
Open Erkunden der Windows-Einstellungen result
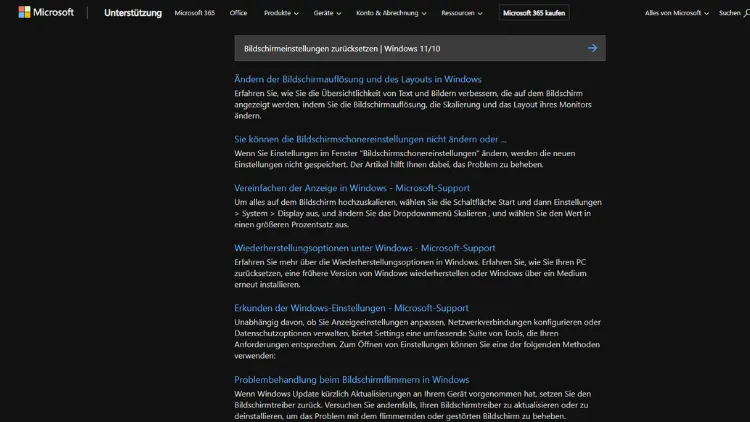(351, 308)
